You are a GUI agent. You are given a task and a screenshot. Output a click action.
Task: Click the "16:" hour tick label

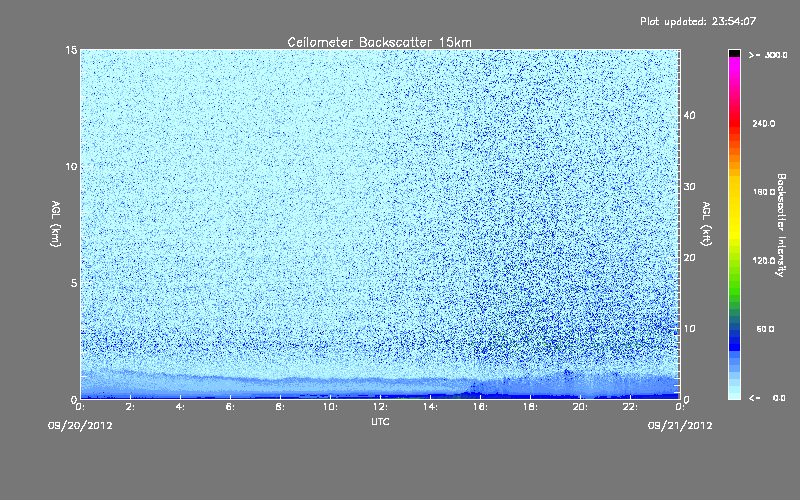pyautogui.click(x=480, y=407)
